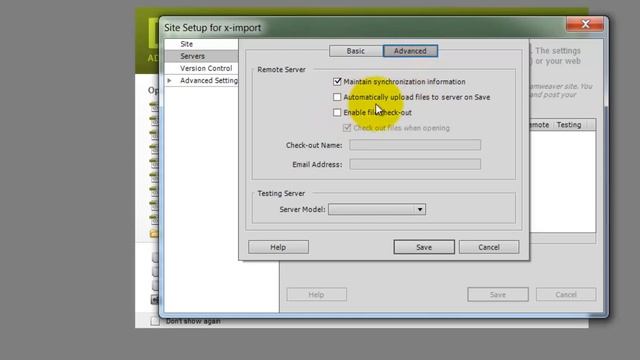Image resolution: width=640 pixels, height=360 pixels.
Task: Tick the Enable file check-out checkbox
Action: point(337,112)
